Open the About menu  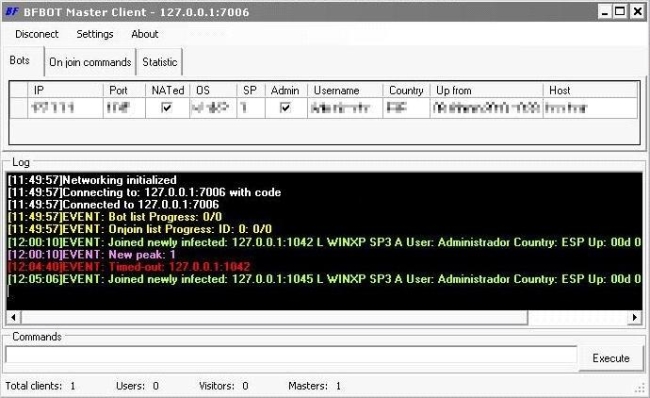pos(145,34)
